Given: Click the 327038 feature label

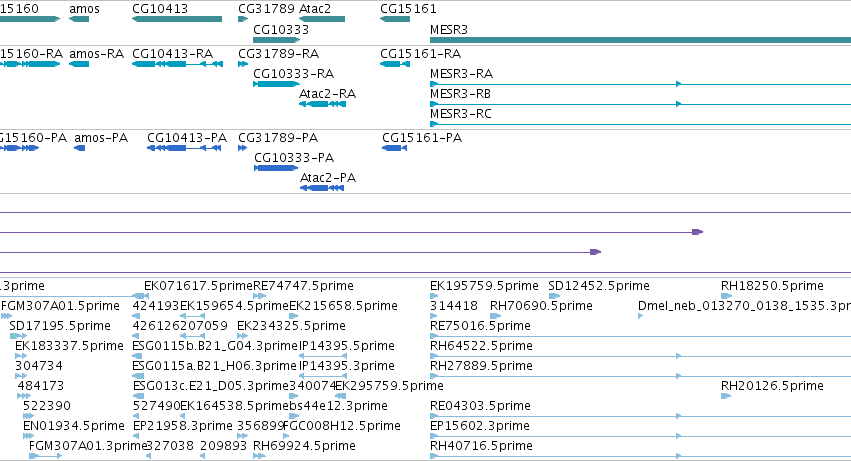Looking at the screenshot, I should 170,446.
